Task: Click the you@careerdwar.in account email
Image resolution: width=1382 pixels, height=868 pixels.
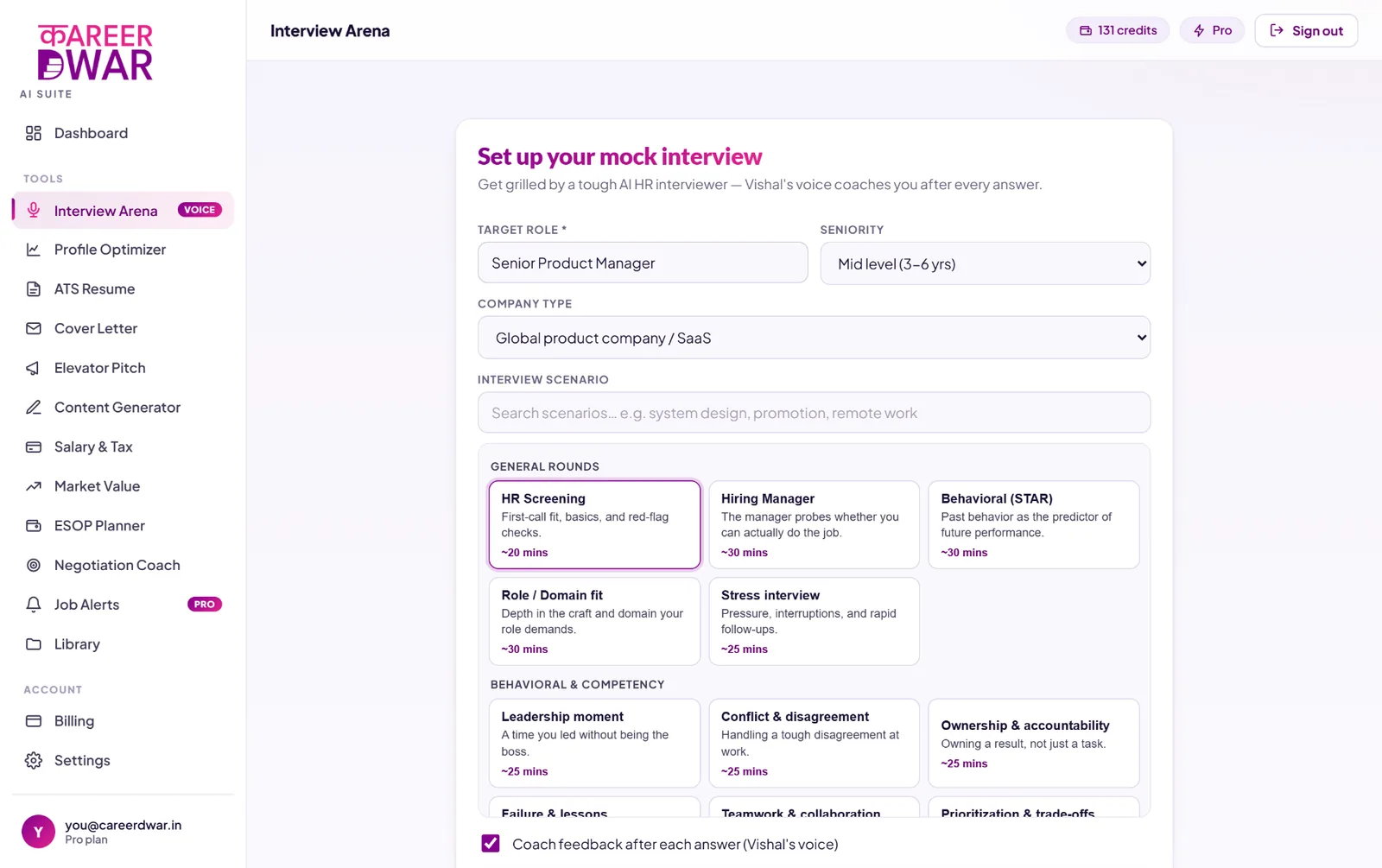Action: (124, 825)
